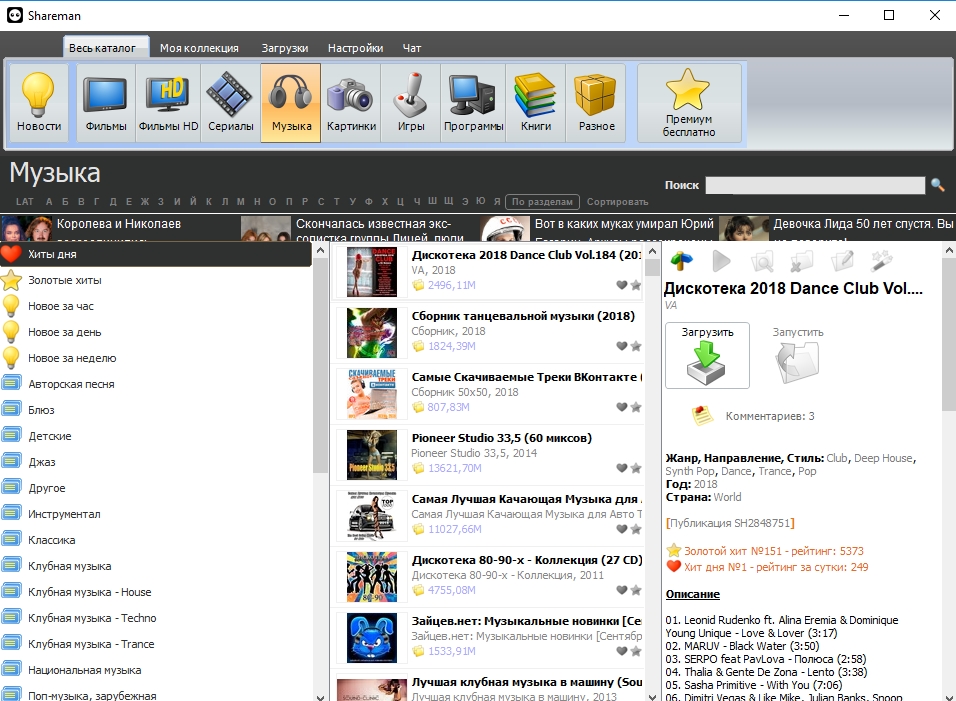Image resolution: width=956 pixels, height=701 pixels.
Task: Click up arrow of music list scrollbar
Action: 652,251
